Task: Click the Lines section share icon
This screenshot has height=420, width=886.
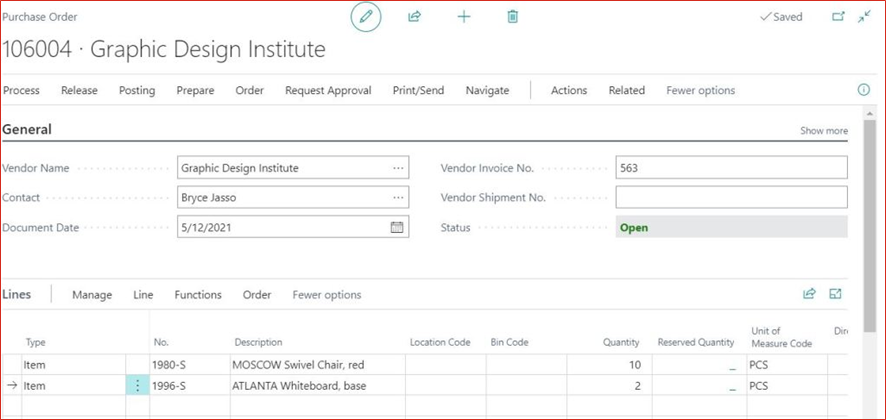Action: (x=809, y=294)
